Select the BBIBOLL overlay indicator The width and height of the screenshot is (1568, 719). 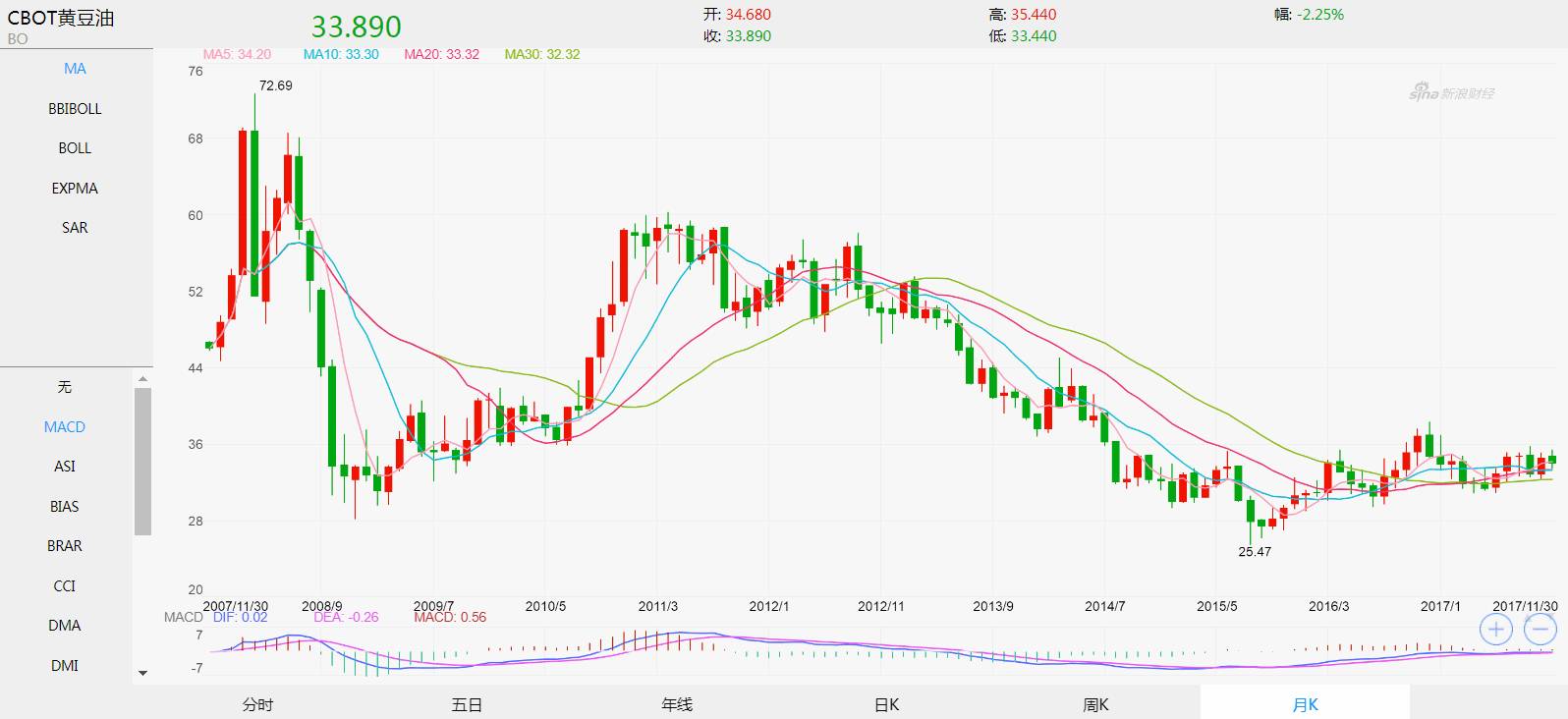pyautogui.click(x=75, y=109)
